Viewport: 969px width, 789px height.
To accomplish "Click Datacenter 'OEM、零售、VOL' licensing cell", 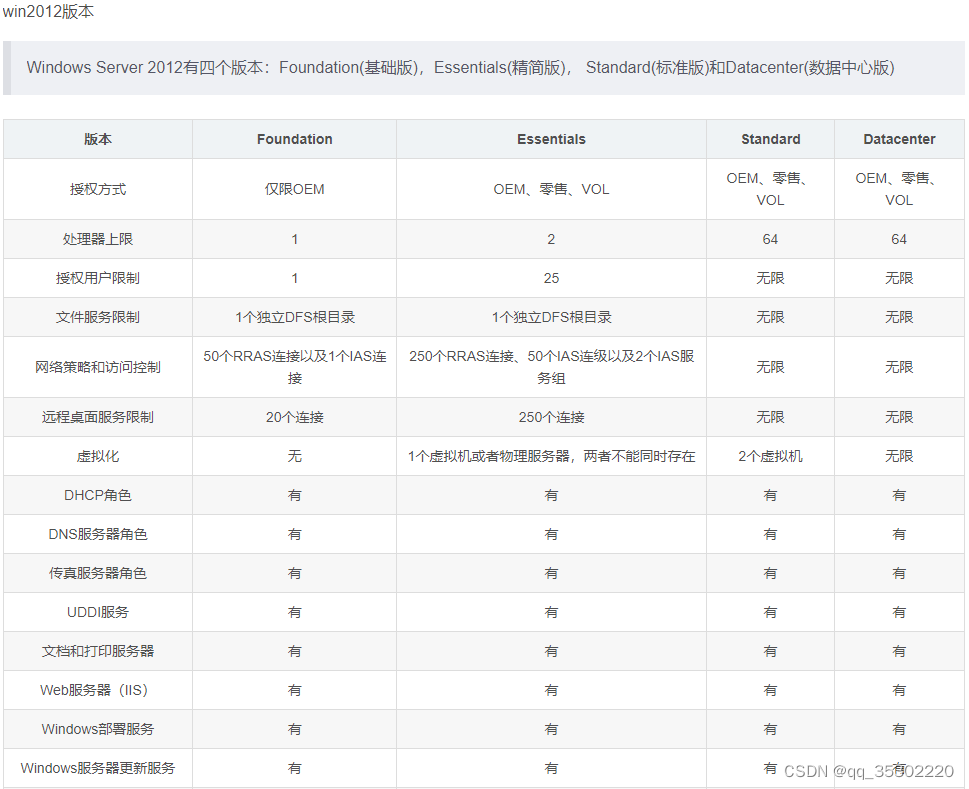I will (899, 189).
